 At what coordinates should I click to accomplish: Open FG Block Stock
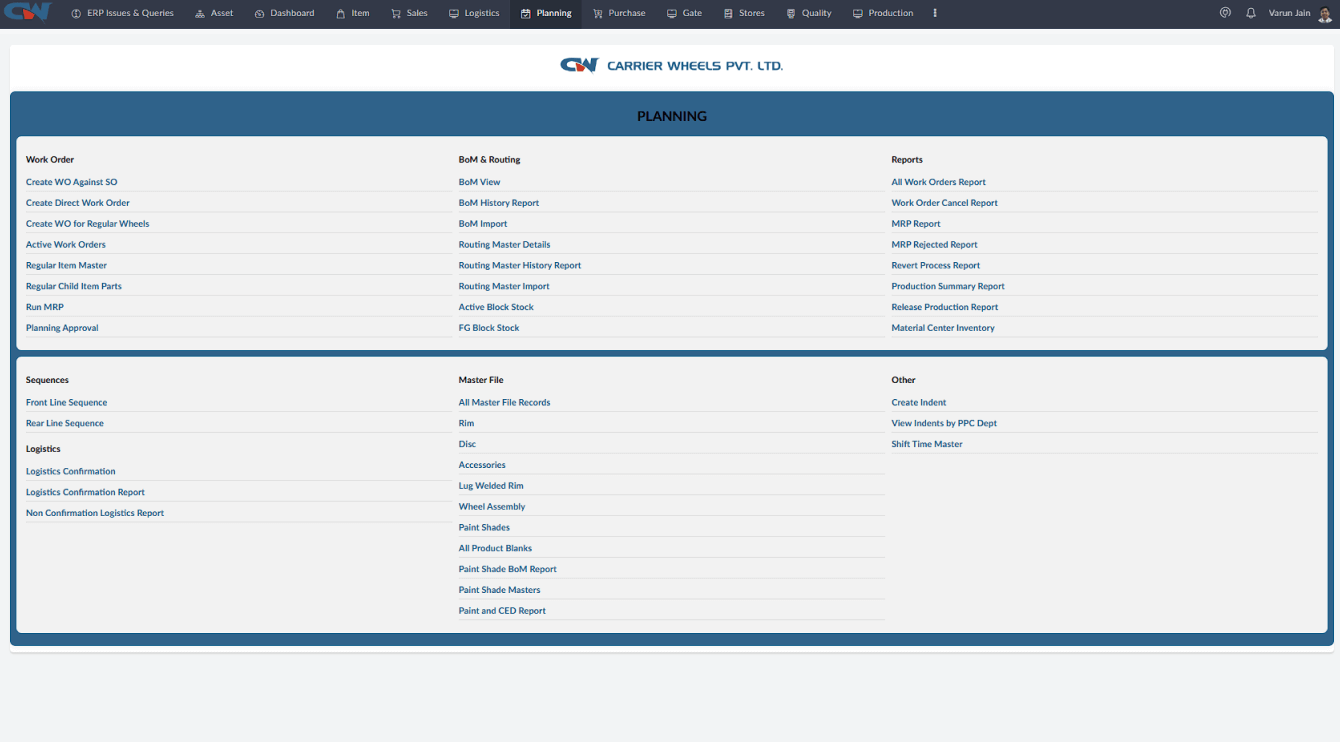[x=489, y=328]
